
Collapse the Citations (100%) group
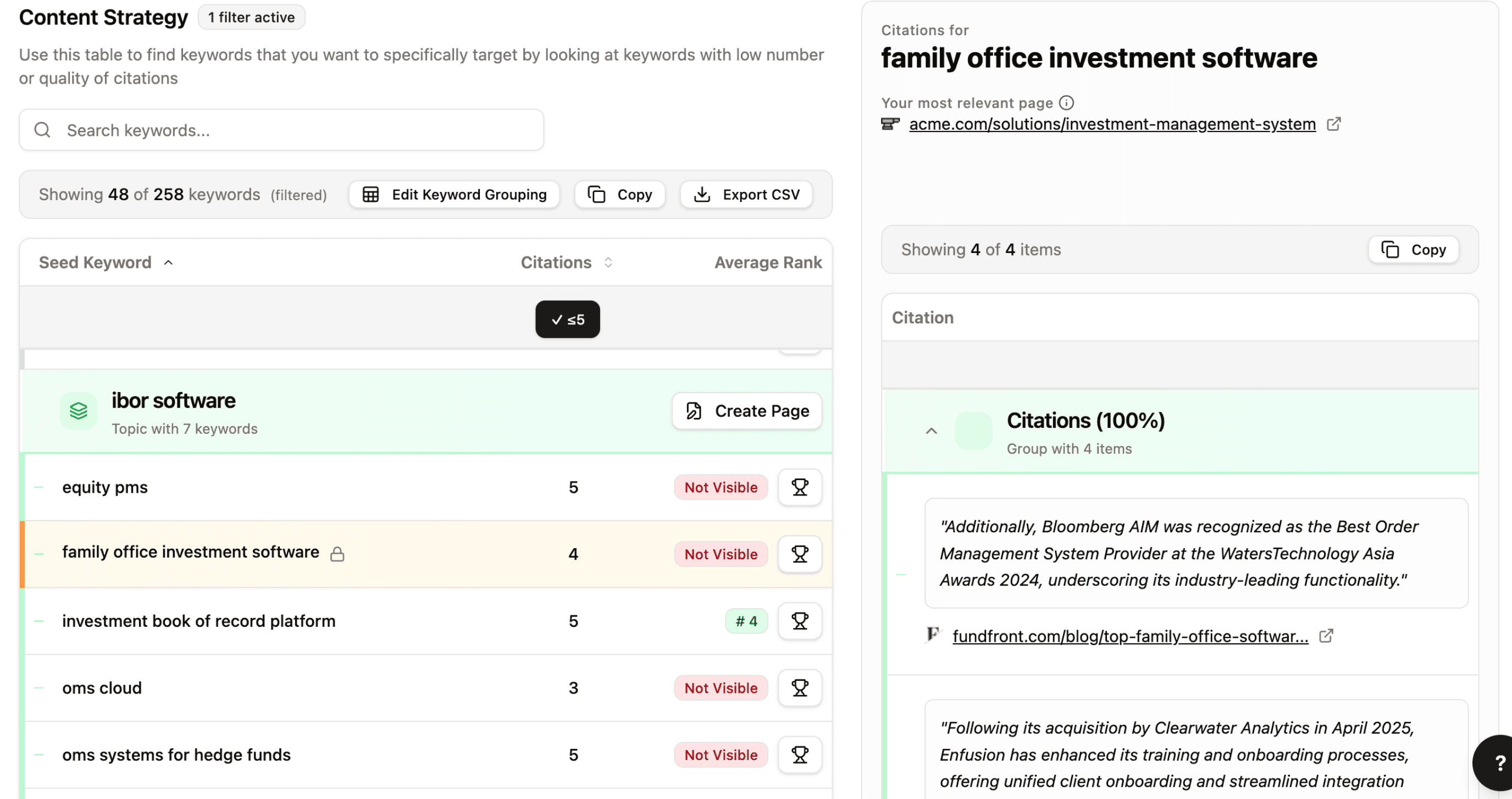[x=931, y=432]
